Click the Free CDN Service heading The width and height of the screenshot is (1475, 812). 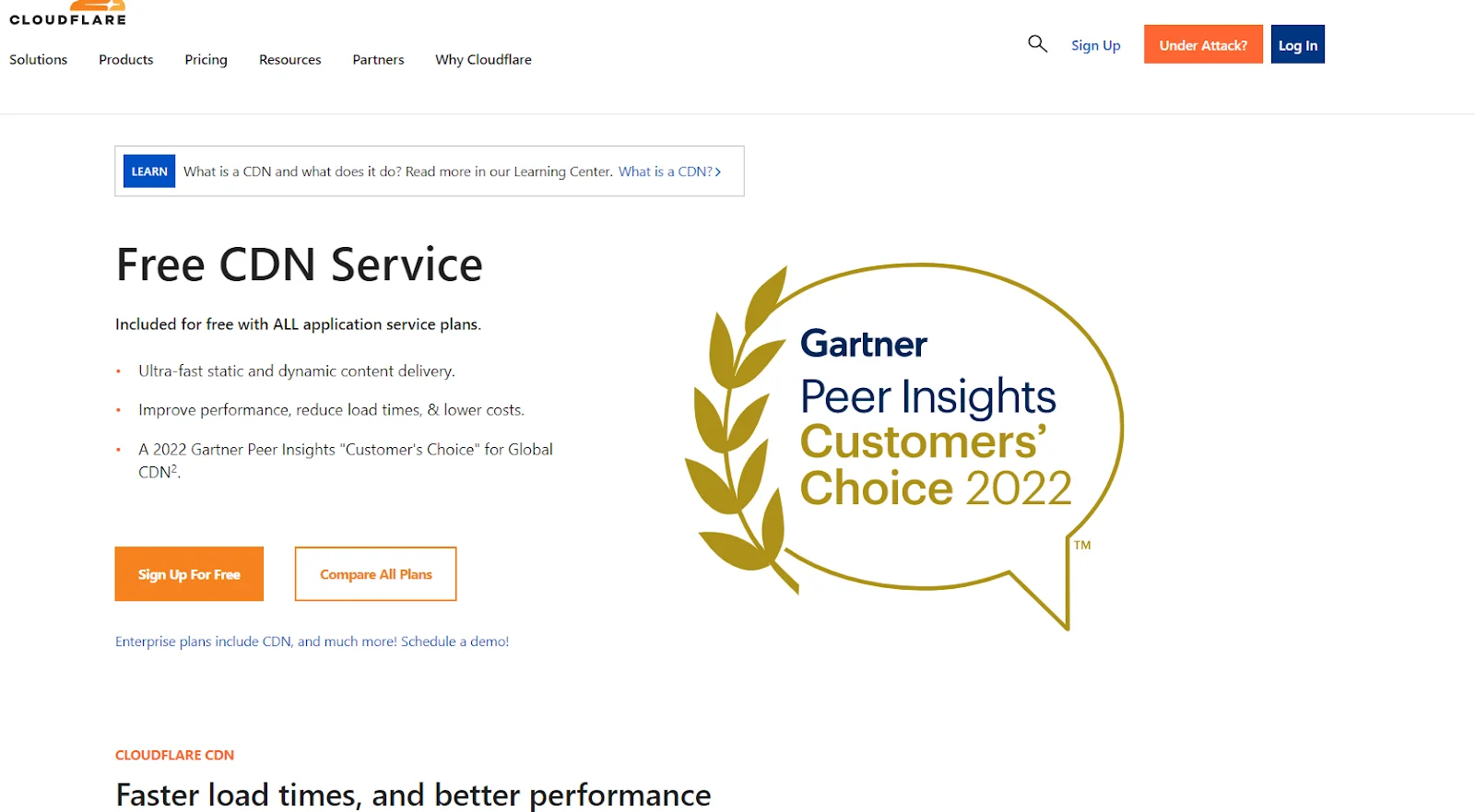299,265
